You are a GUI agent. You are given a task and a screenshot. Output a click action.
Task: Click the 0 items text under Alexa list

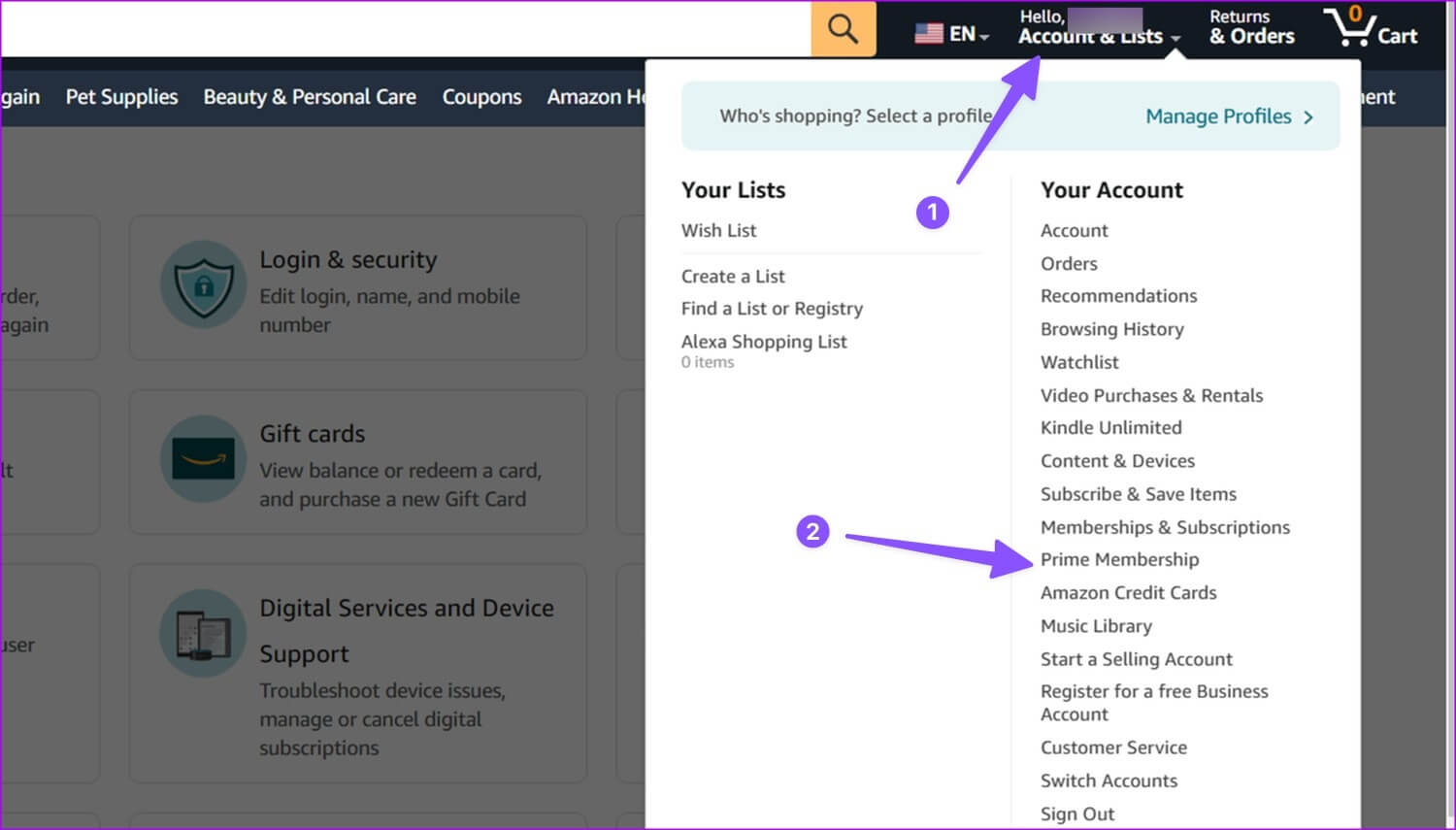(708, 362)
